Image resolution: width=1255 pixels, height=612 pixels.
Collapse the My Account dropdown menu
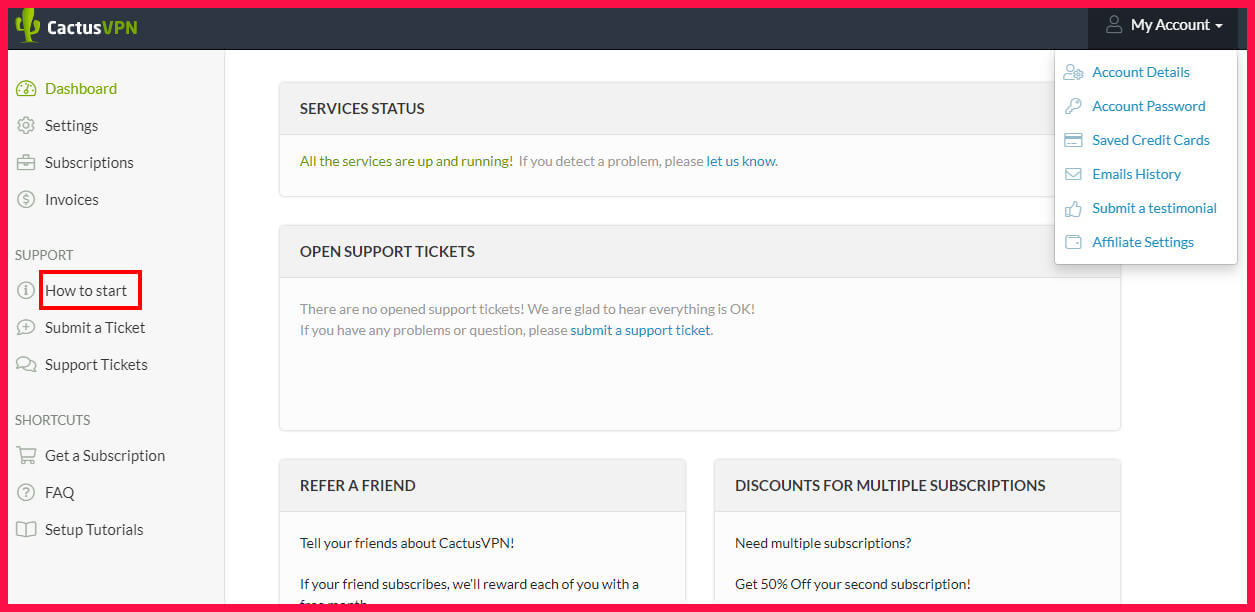click(1164, 25)
